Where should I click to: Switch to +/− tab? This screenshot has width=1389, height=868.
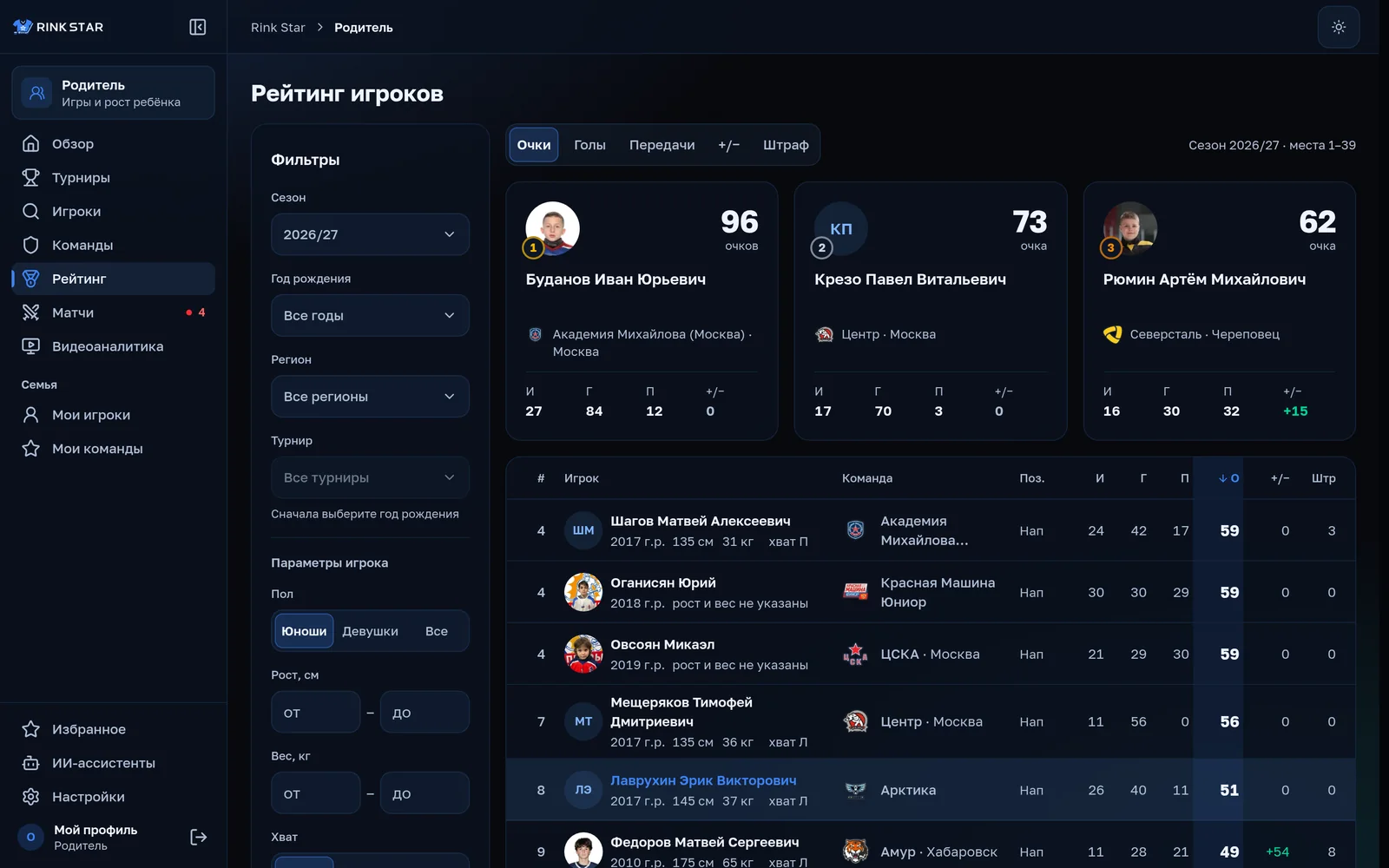pyautogui.click(x=728, y=145)
